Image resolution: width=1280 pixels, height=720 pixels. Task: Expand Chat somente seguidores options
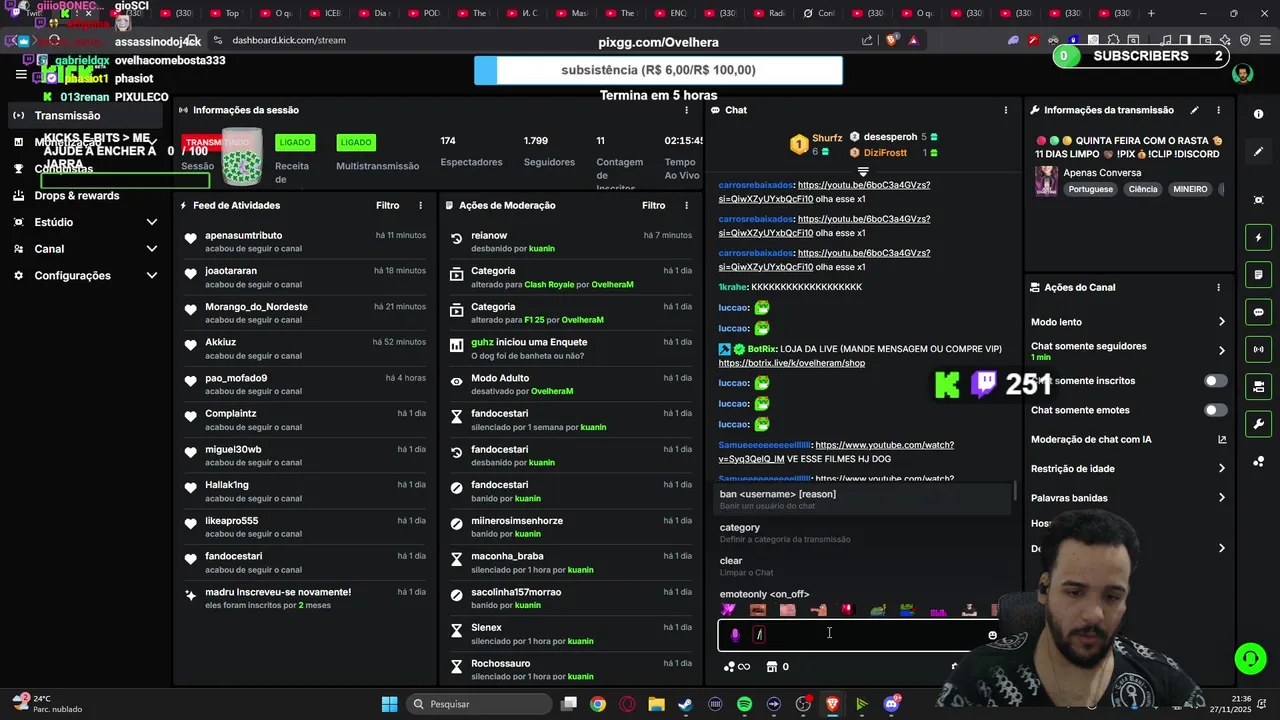1128,351
